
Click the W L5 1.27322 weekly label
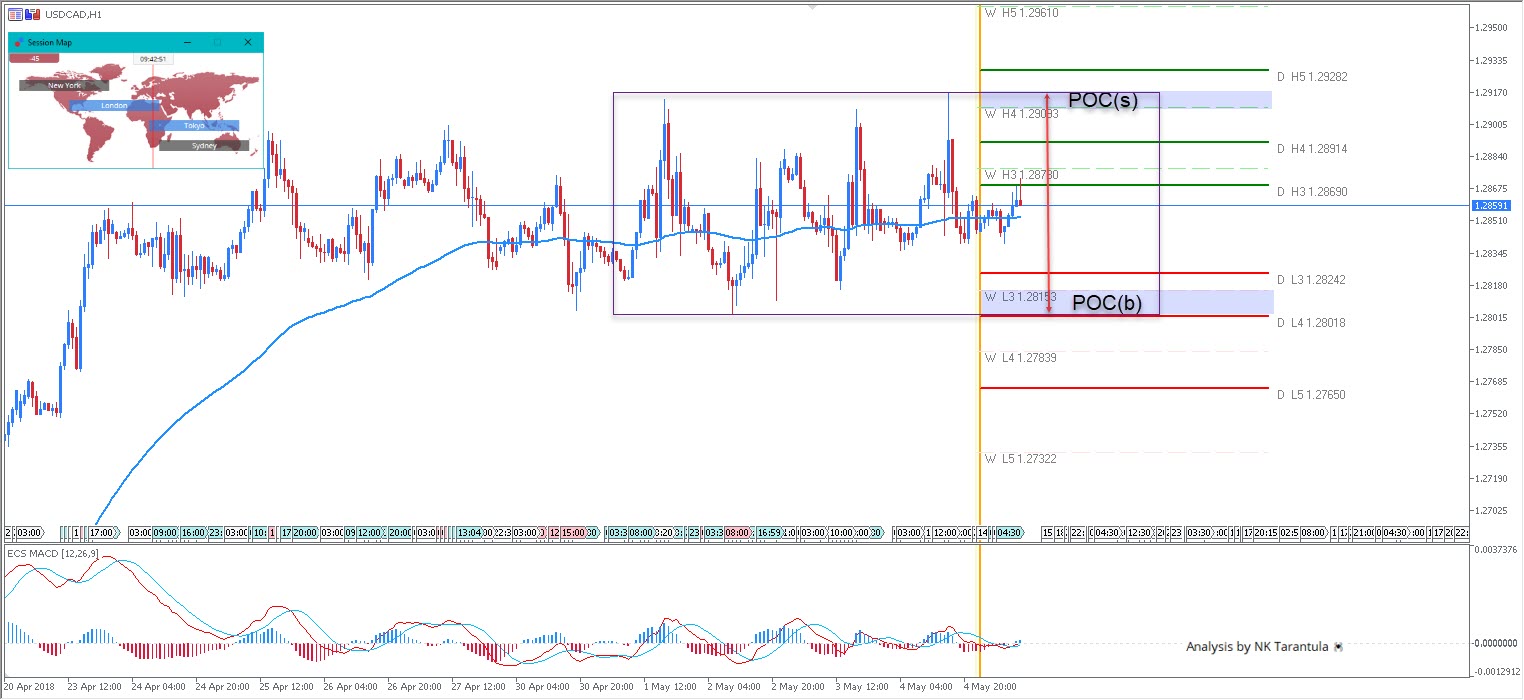click(1021, 459)
